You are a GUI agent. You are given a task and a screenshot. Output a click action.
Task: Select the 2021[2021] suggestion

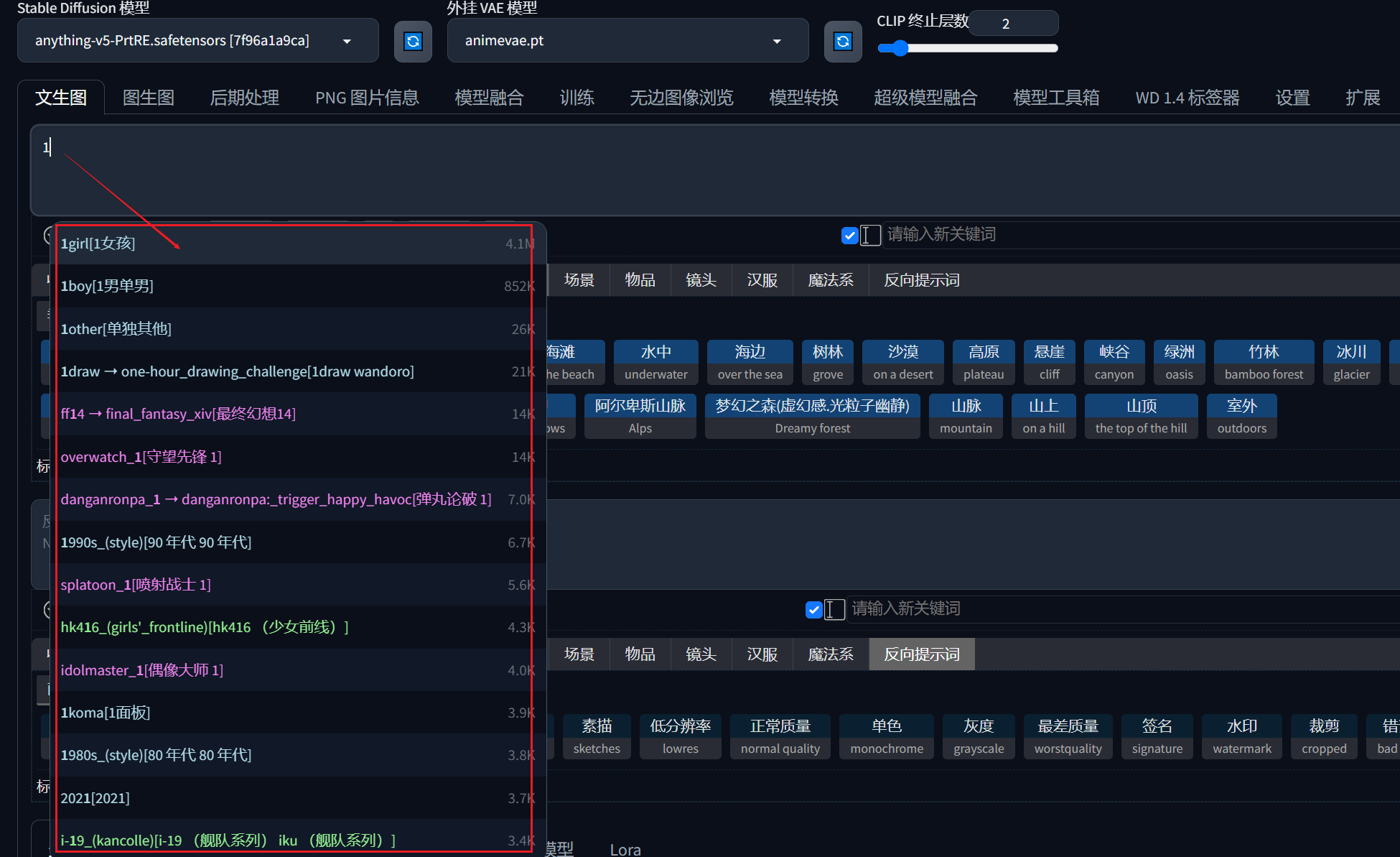298,798
